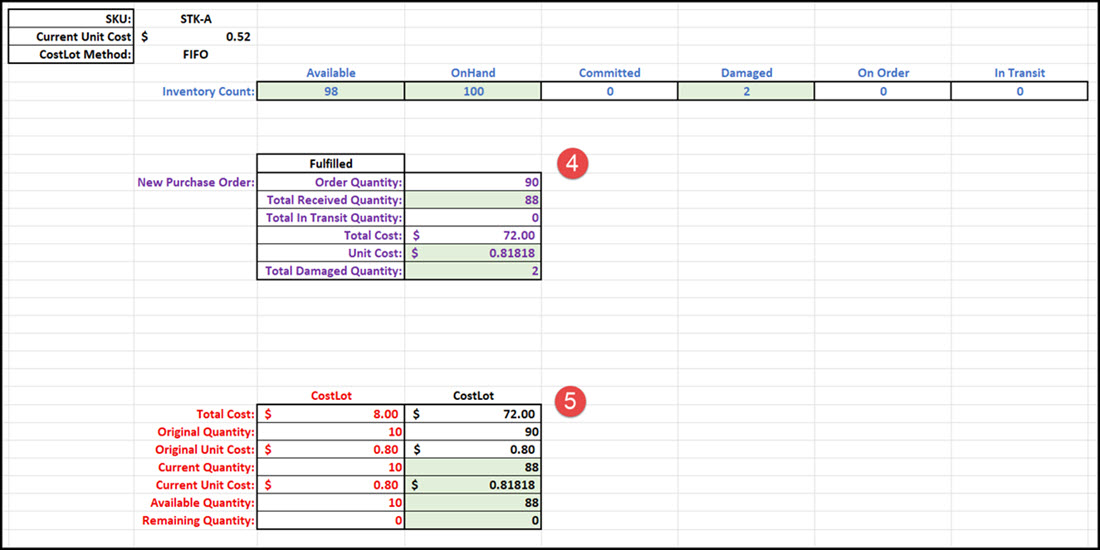Click the New Purchase Order label
Image resolution: width=1100 pixels, height=550 pixels.
tap(195, 182)
